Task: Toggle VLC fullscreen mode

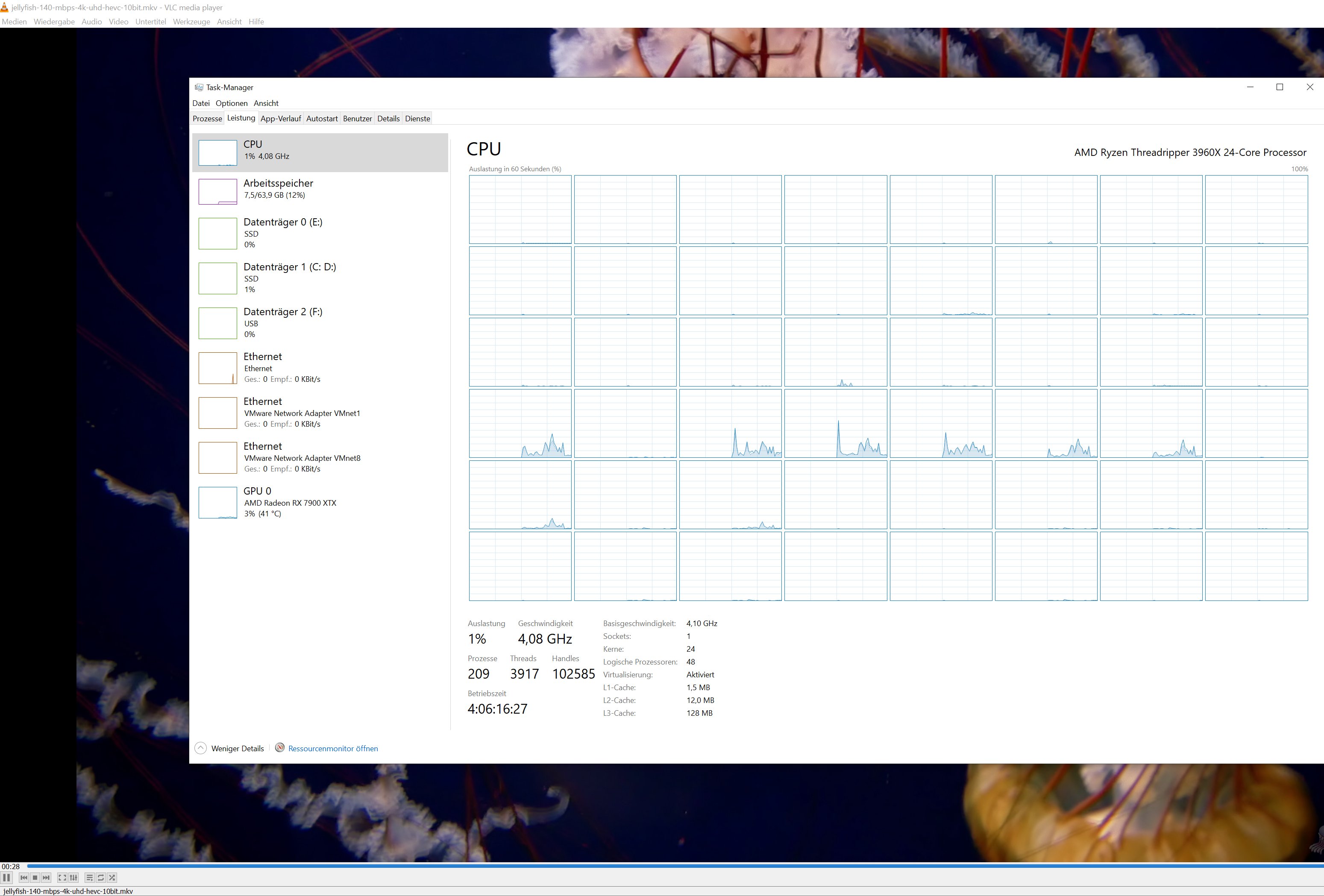Action: pos(62,878)
